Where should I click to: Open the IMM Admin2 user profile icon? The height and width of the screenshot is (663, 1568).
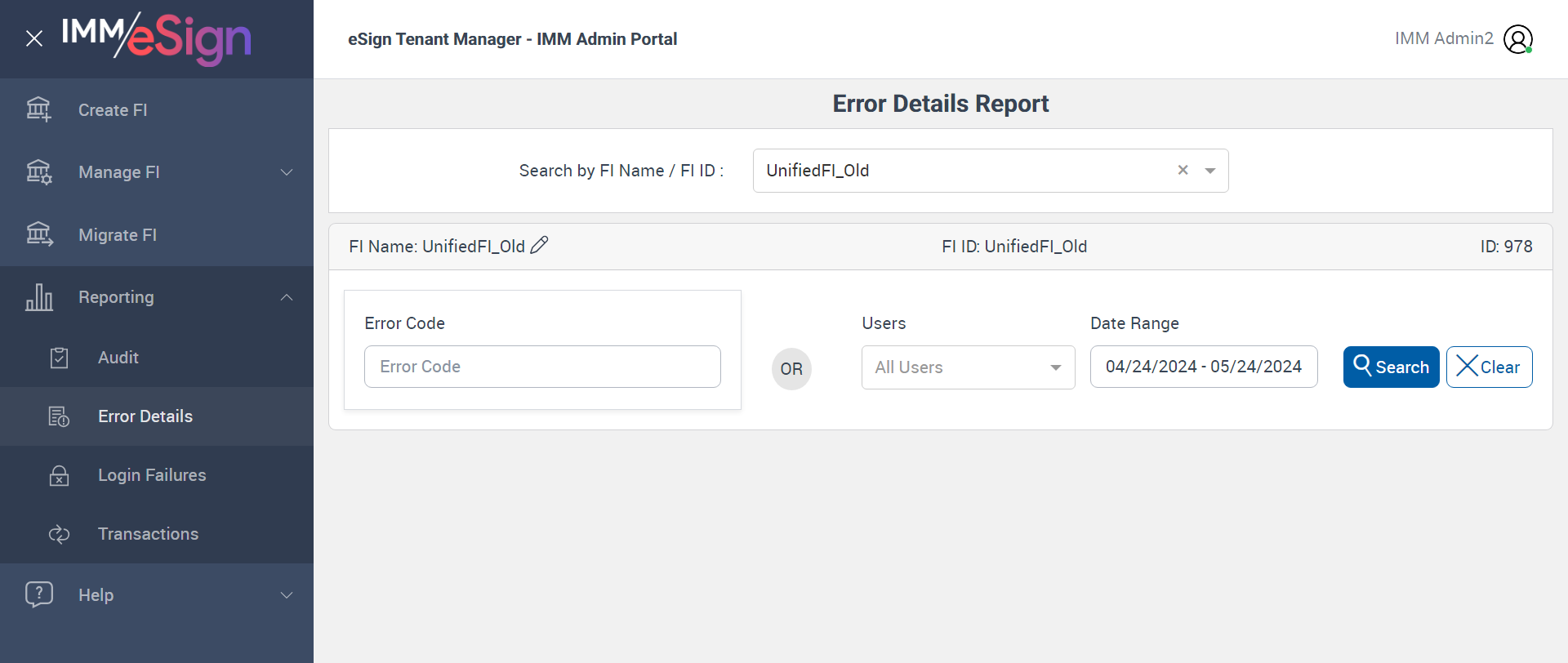(x=1517, y=39)
